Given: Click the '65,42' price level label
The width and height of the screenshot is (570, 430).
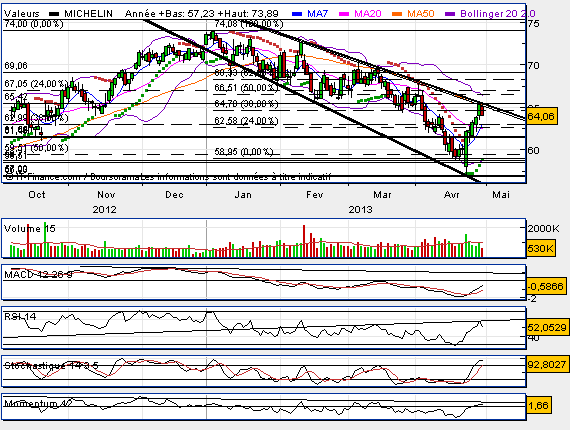Looking at the screenshot, I should [16, 97].
